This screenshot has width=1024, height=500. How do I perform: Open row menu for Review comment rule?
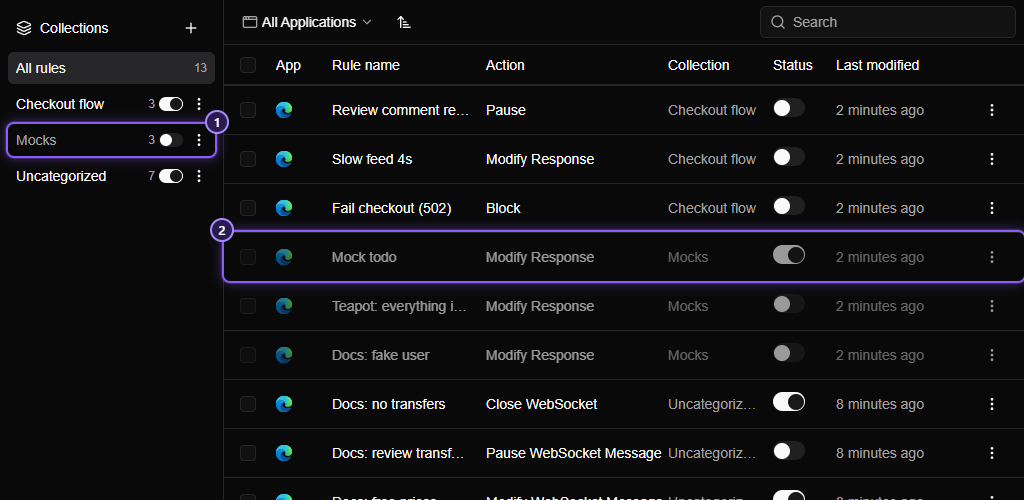[991, 110]
